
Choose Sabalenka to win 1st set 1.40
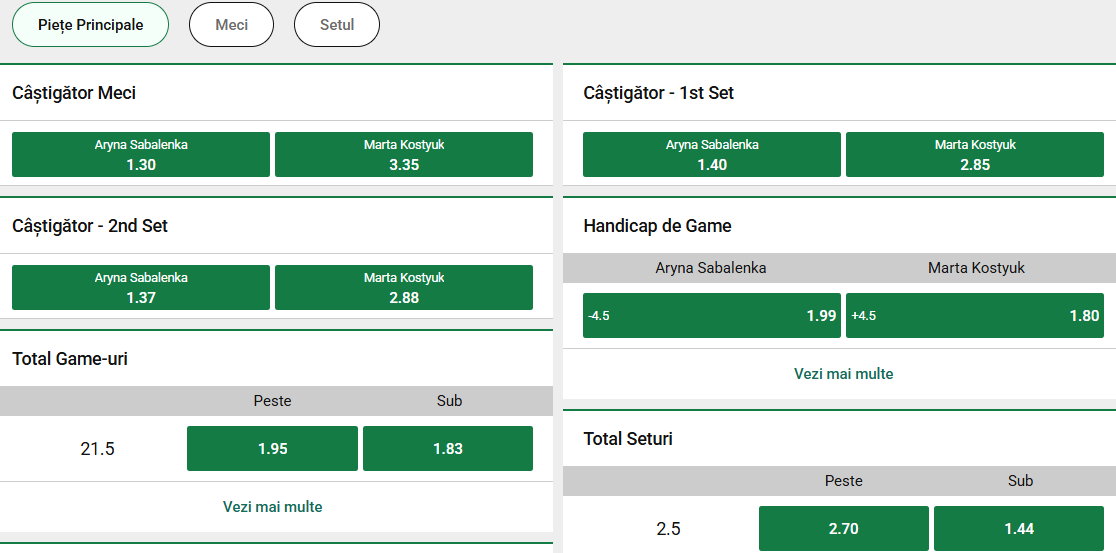click(x=712, y=155)
